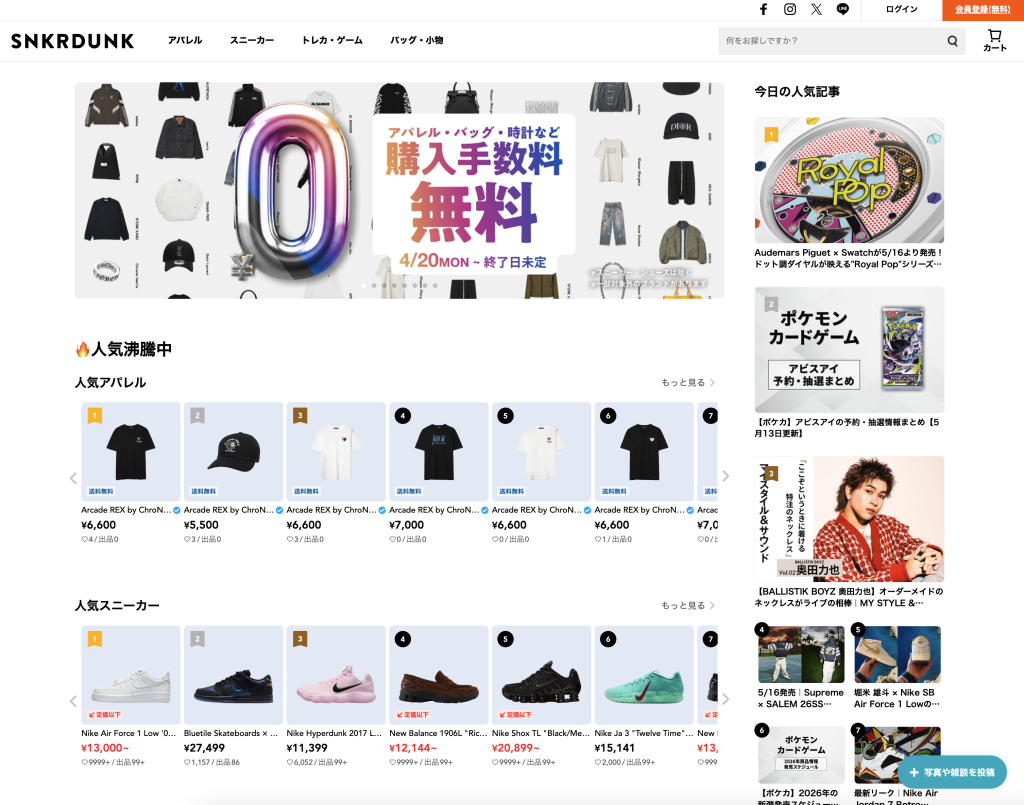The height and width of the screenshot is (805, 1024).
Task: Open the X (Twitter) icon link
Action: pos(816,9)
